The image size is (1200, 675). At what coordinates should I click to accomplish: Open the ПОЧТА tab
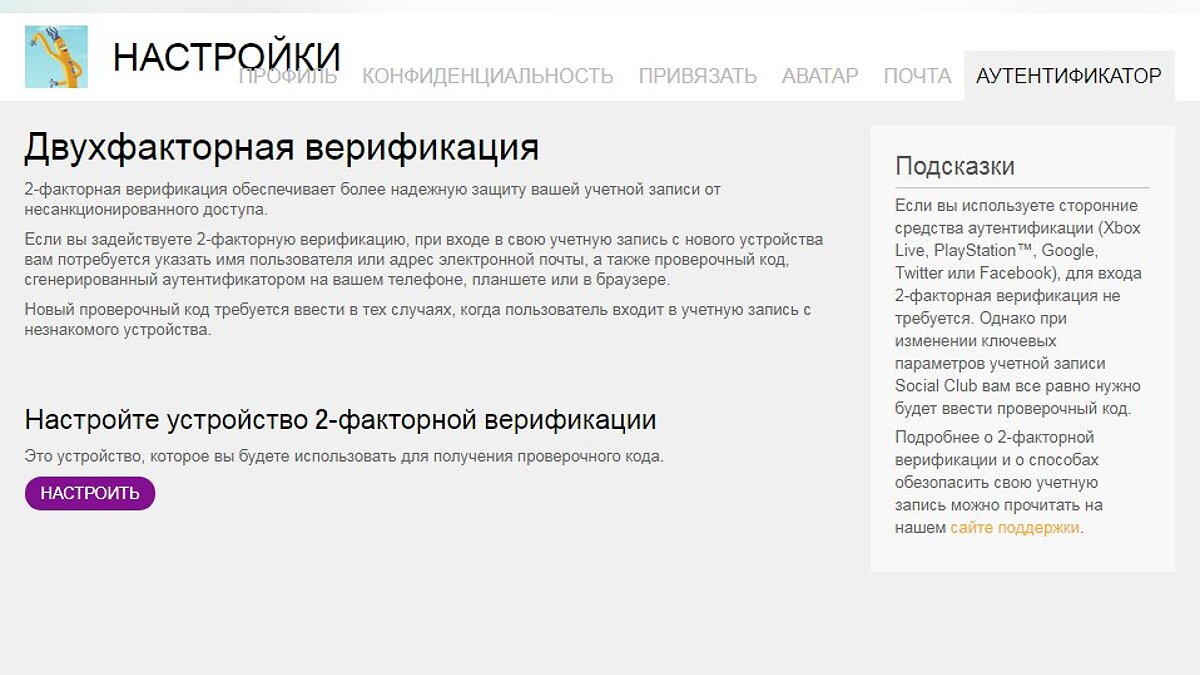coord(917,76)
